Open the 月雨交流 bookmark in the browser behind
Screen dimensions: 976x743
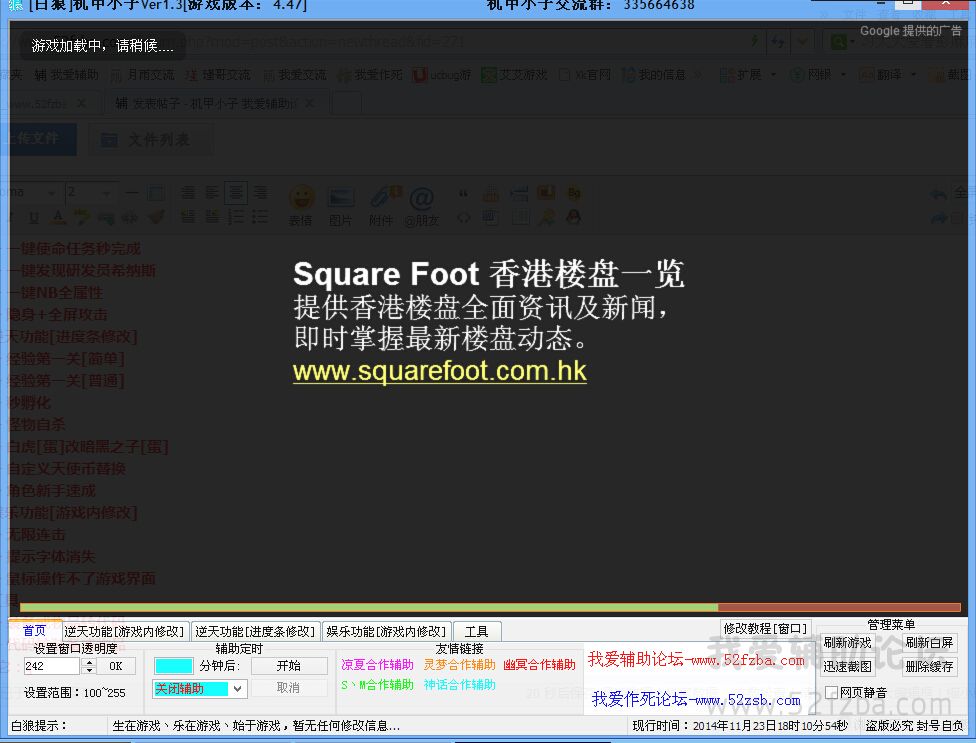(x=143, y=75)
